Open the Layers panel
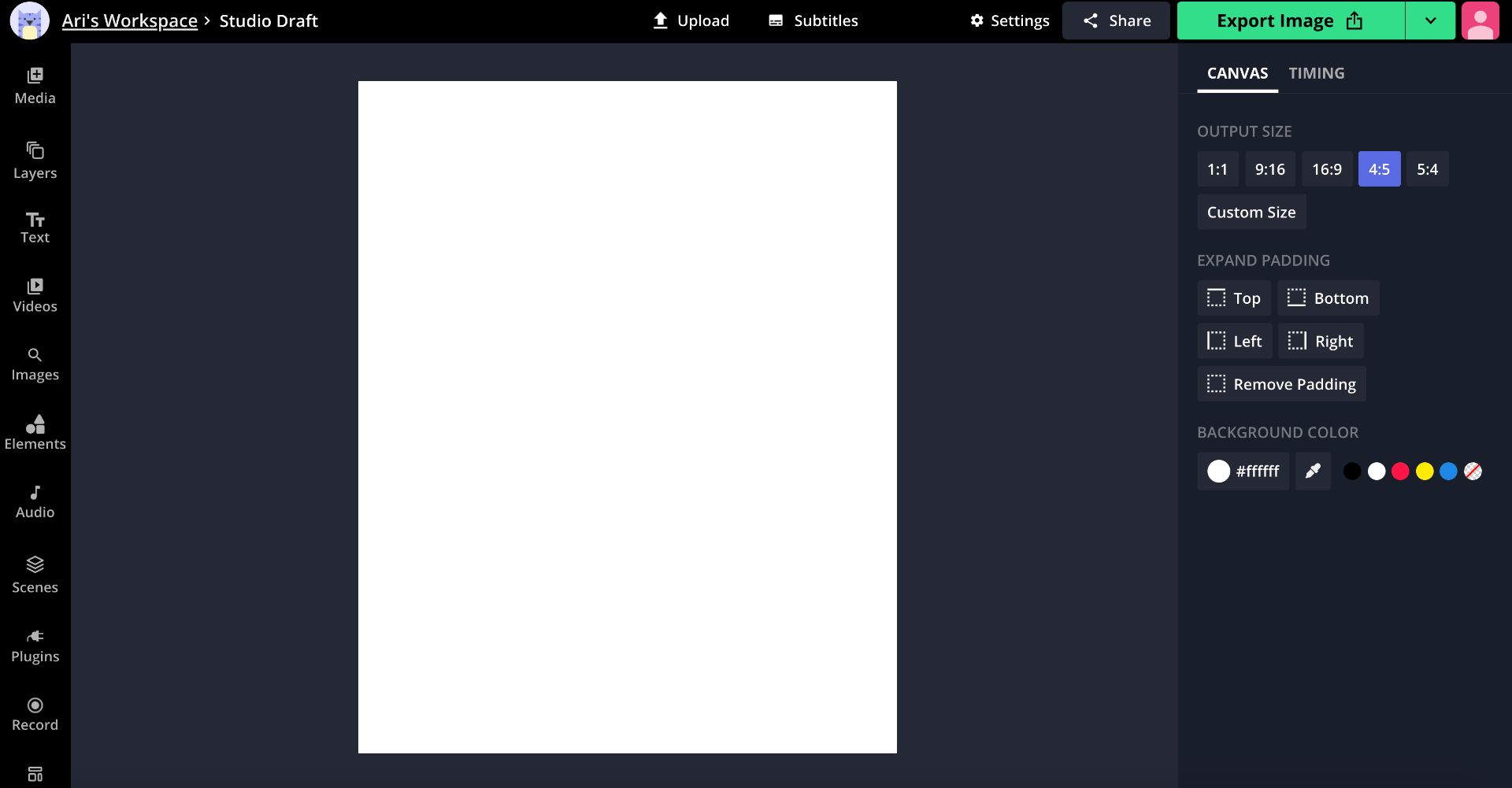Screen dimensions: 1512x788 (35, 161)
